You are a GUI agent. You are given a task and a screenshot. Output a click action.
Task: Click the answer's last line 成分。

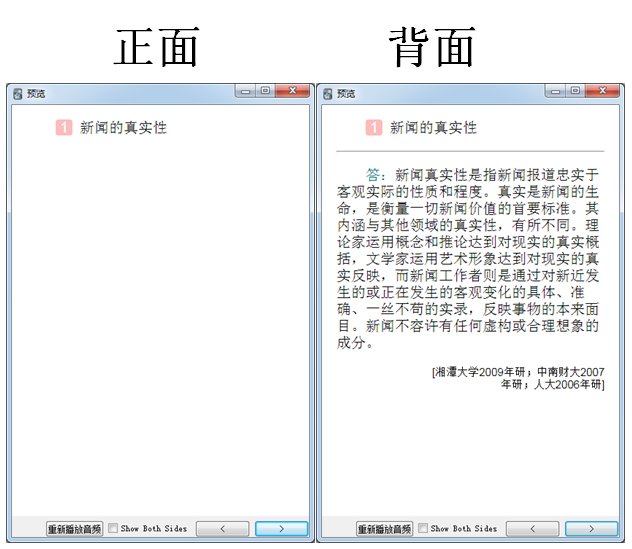point(355,343)
